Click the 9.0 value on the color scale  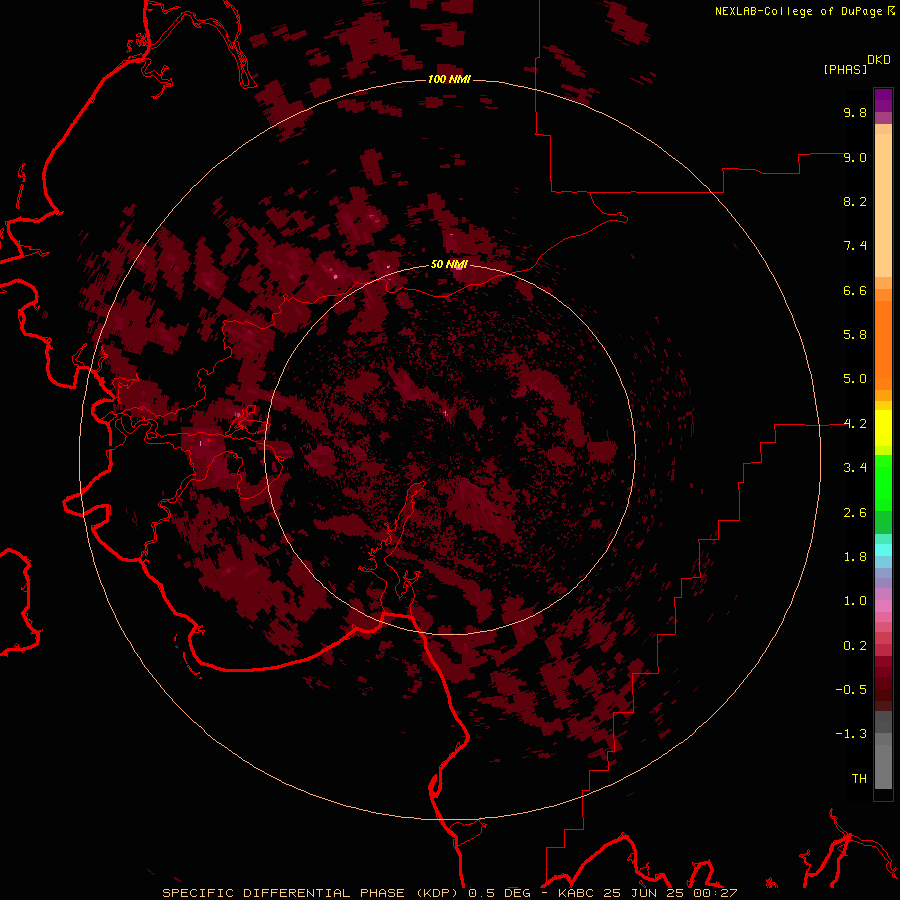[x=855, y=157]
